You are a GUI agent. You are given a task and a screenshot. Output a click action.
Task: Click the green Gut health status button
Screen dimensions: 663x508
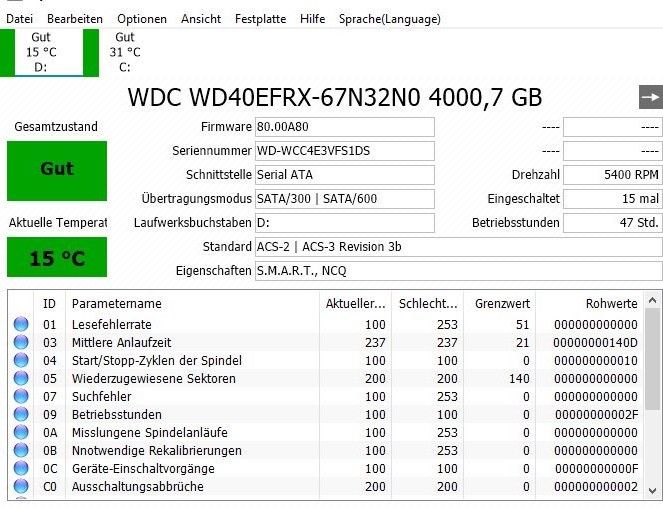(x=57, y=171)
